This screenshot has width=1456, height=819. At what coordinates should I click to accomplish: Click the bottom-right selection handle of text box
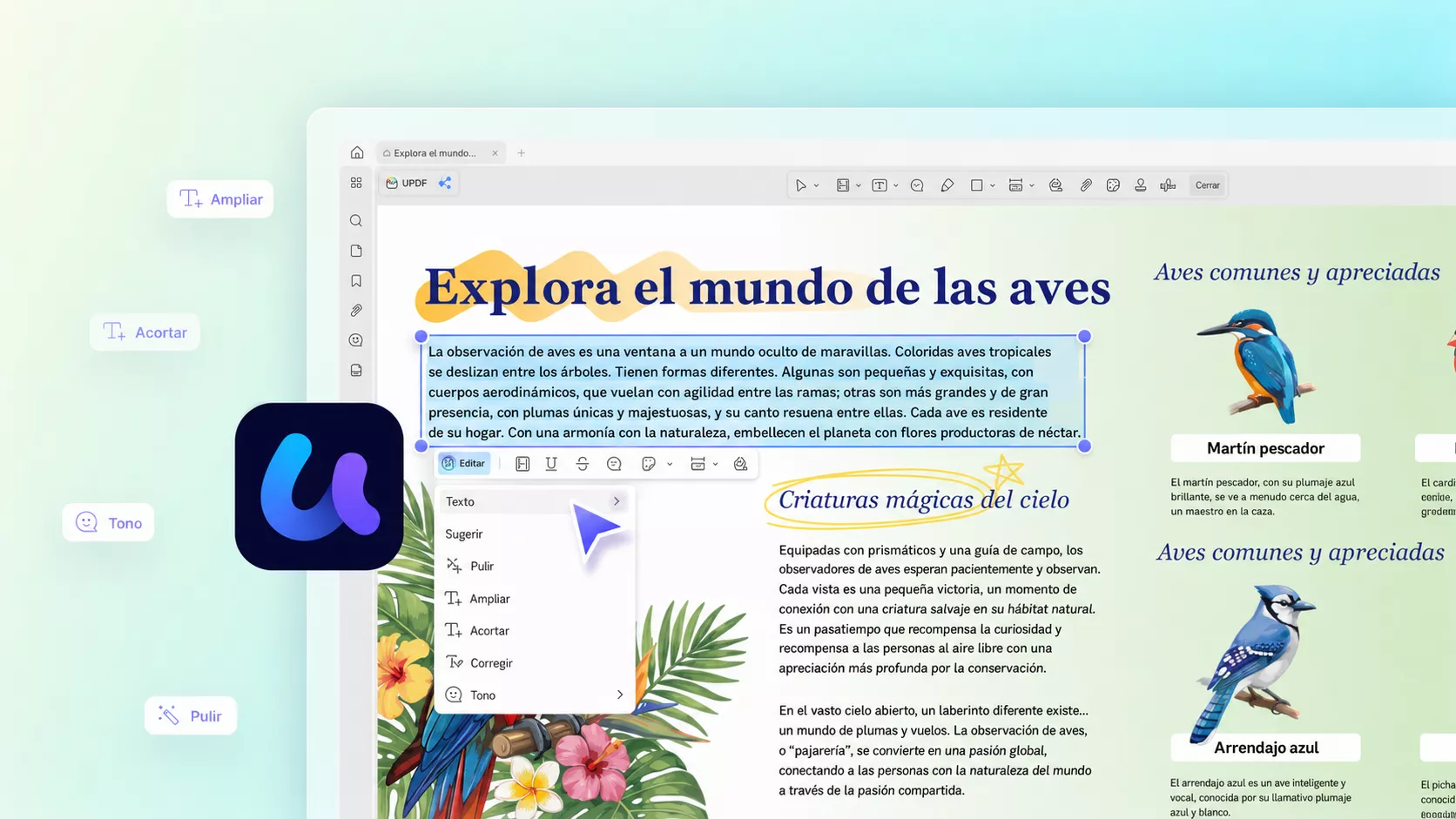tap(1085, 446)
